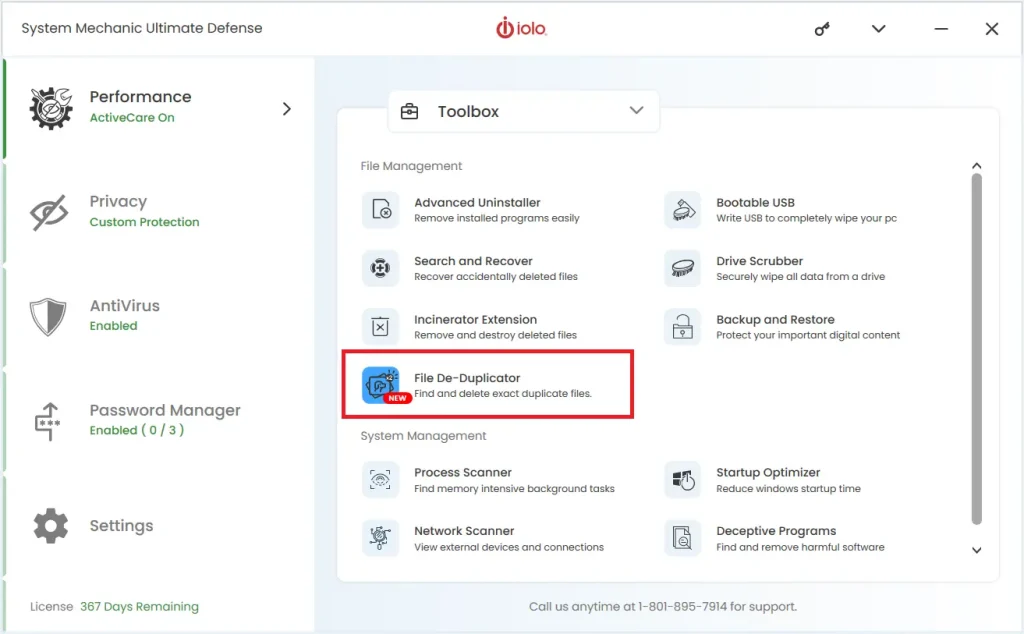Click 'Securely wipe all data from a drive'
1024x634 pixels.
tap(800, 277)
